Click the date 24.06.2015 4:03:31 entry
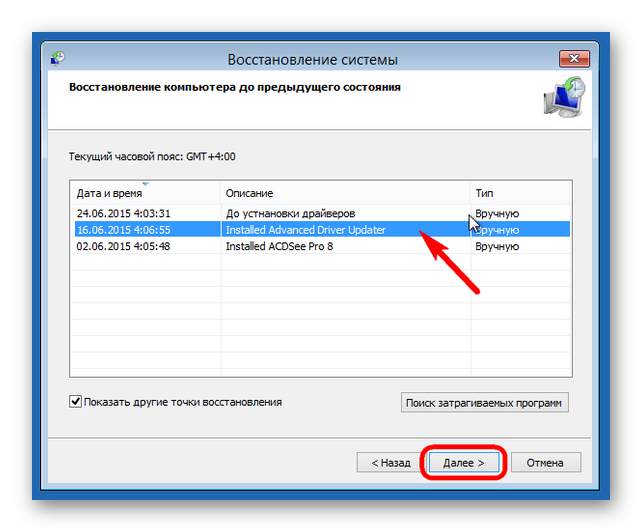The width and height of the screenshot is (642, 532). coord(123,213)
